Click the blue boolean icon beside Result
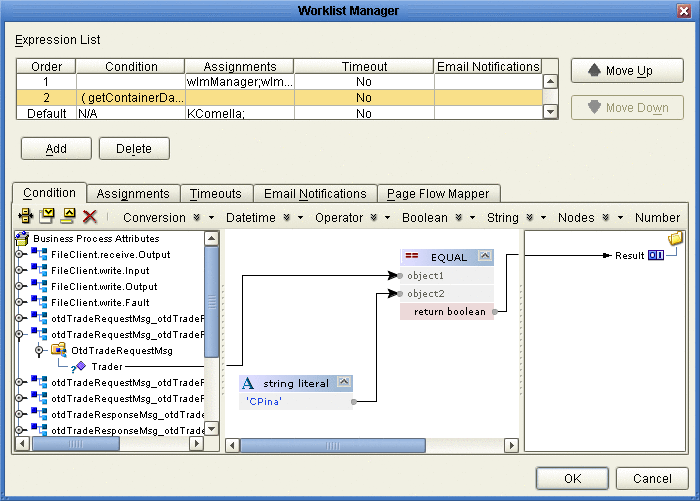Screen dimensions: 700x501 tap(656, 255)
